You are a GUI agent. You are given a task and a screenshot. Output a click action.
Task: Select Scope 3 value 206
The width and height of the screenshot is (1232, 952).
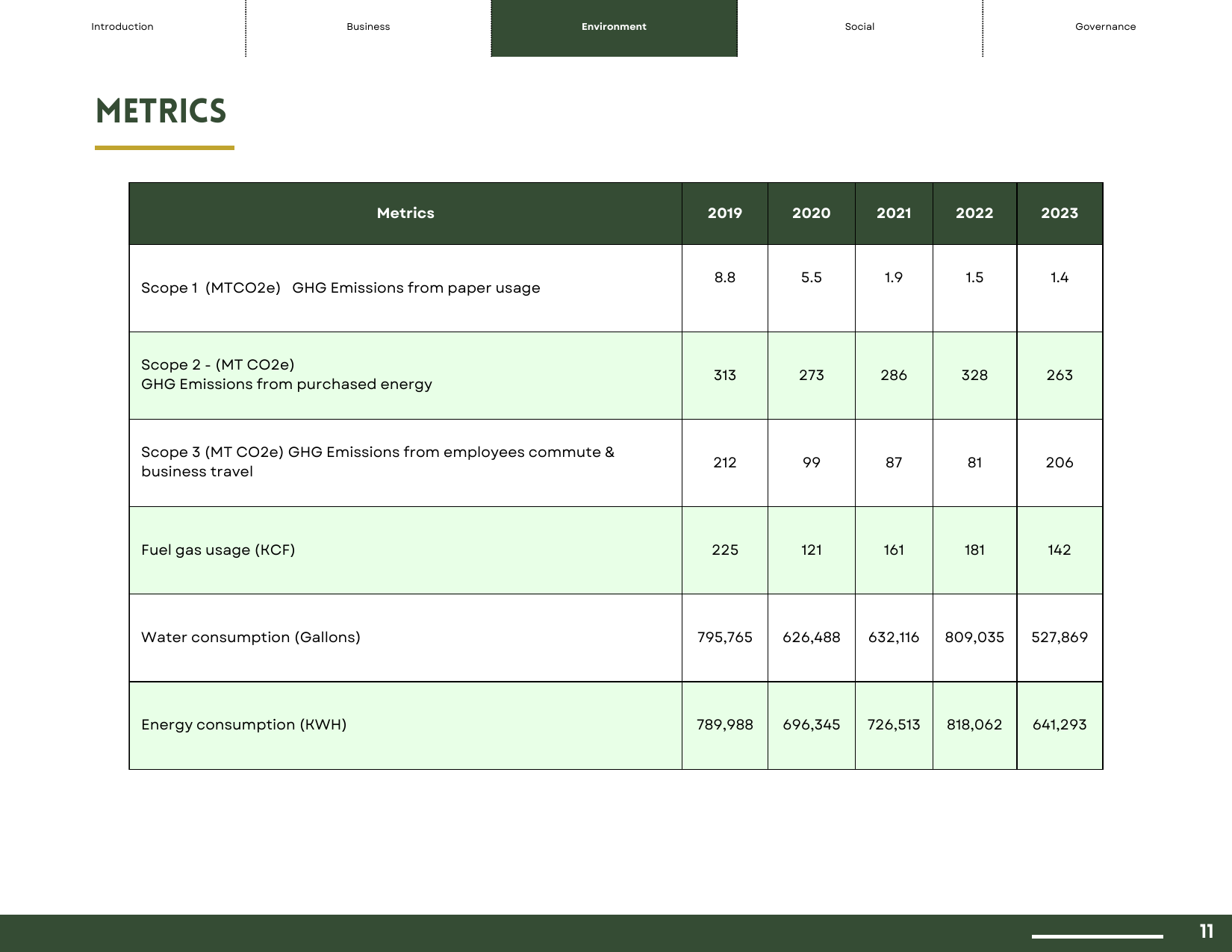pyautogui.click(x=1060, y=463)
